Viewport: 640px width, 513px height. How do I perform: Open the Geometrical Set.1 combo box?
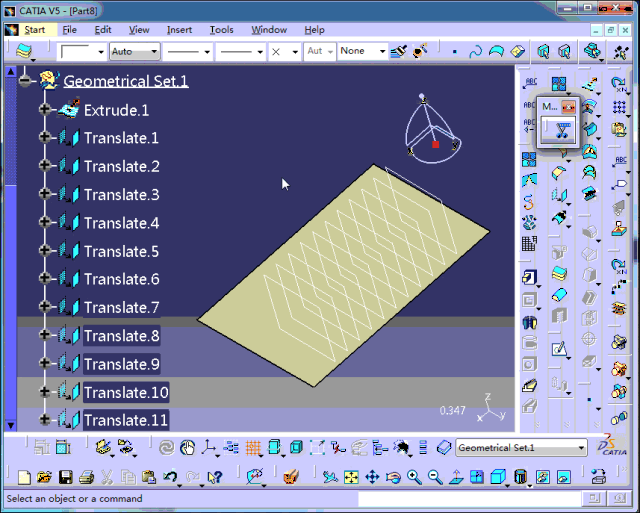[x=521, y=448]
